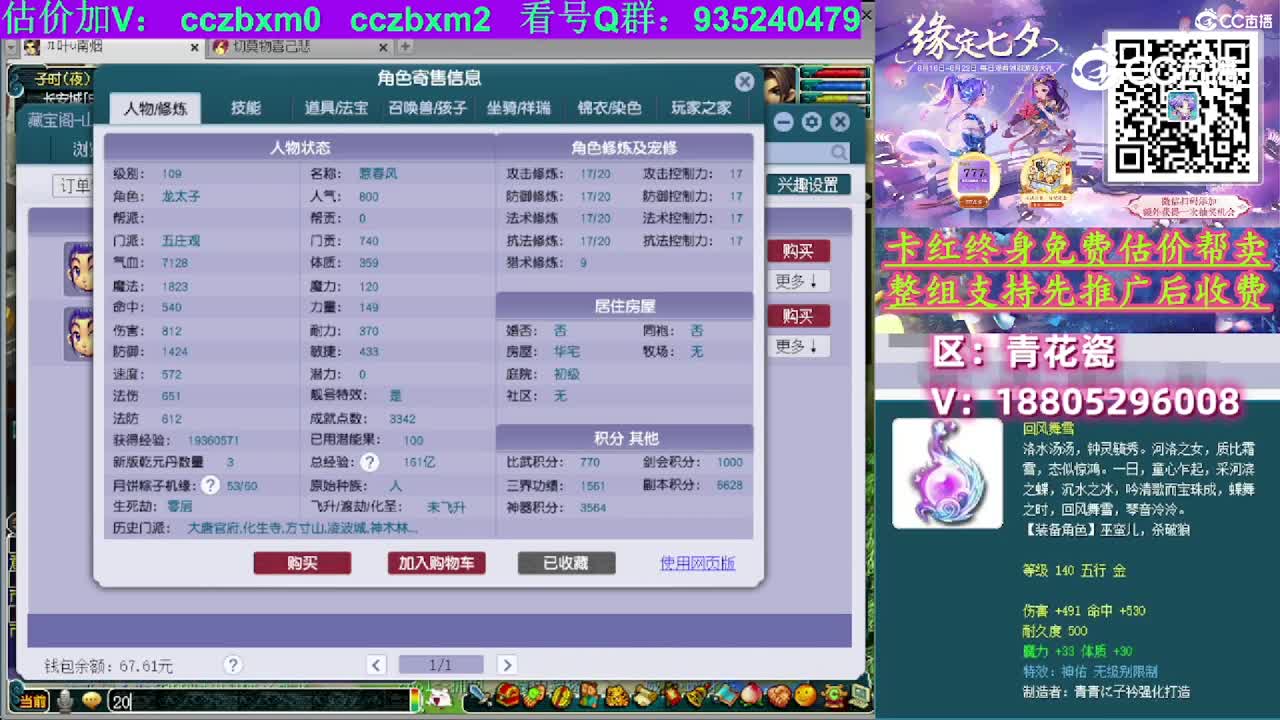
Task: Click the 回风舞雪 item image
Action: (947, 473)
